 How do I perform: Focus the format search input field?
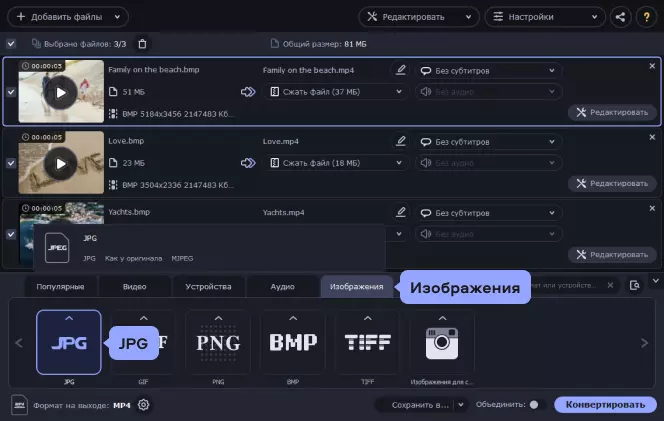click(x=567, y=285)
